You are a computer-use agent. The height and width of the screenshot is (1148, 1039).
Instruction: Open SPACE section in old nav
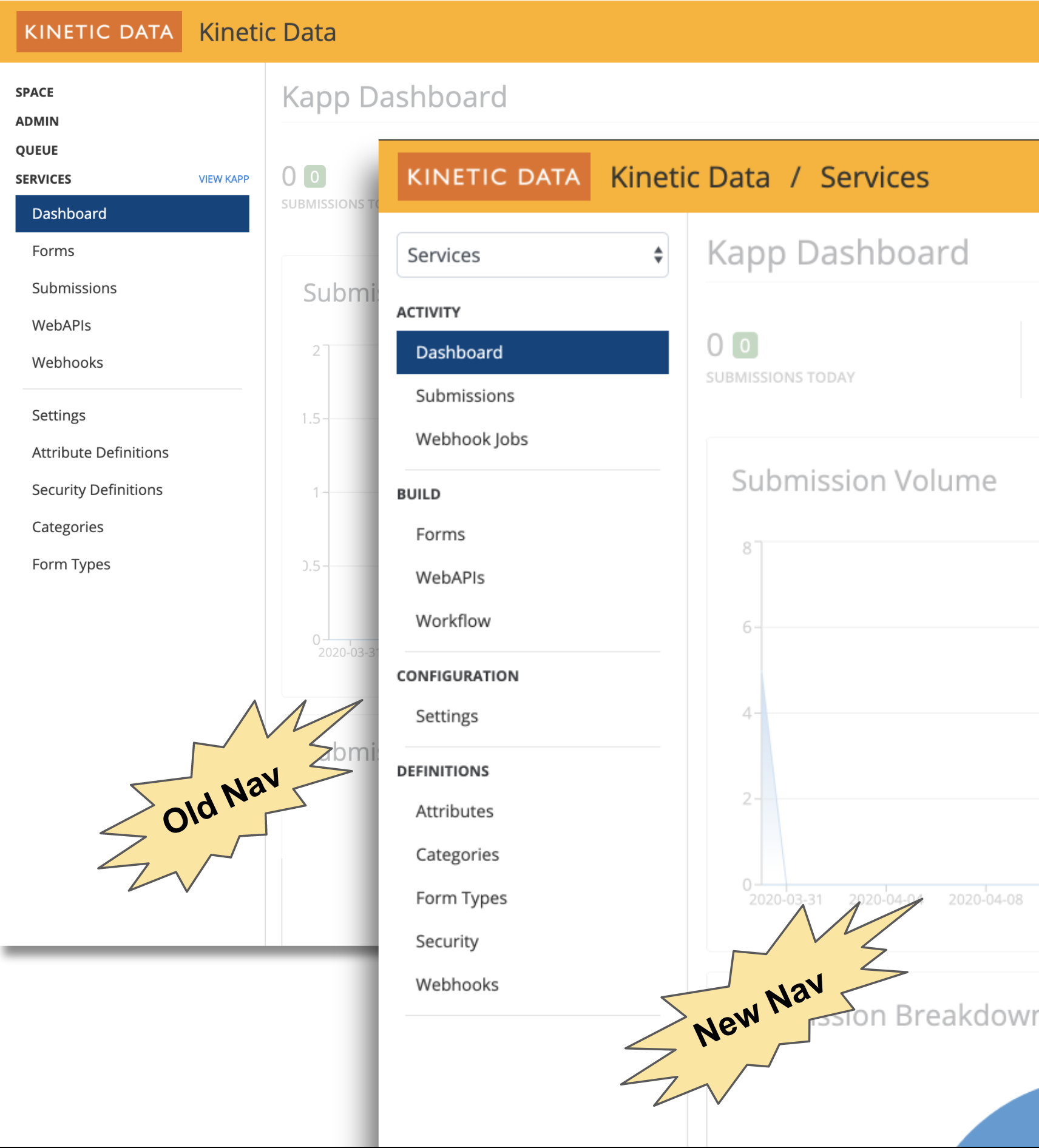(35, 92)
